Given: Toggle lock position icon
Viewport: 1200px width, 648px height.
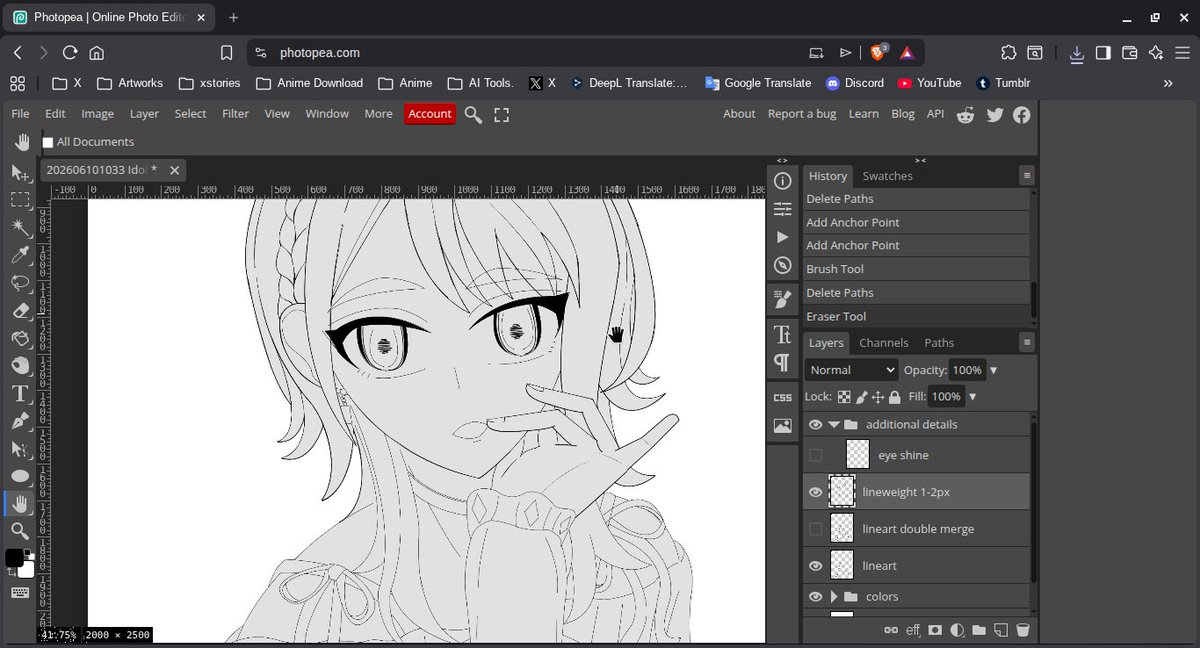Looking at the screenshot, I should tap(877, 397).
